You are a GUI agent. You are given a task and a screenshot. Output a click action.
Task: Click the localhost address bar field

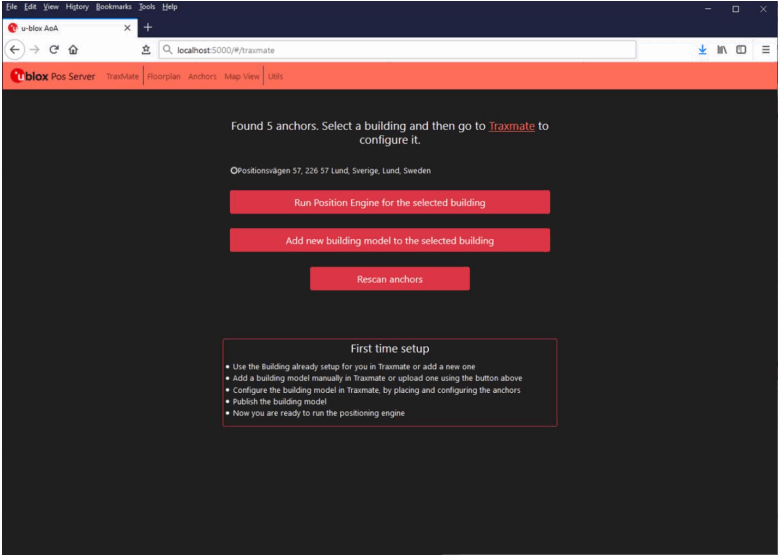[x=397, y=50]
